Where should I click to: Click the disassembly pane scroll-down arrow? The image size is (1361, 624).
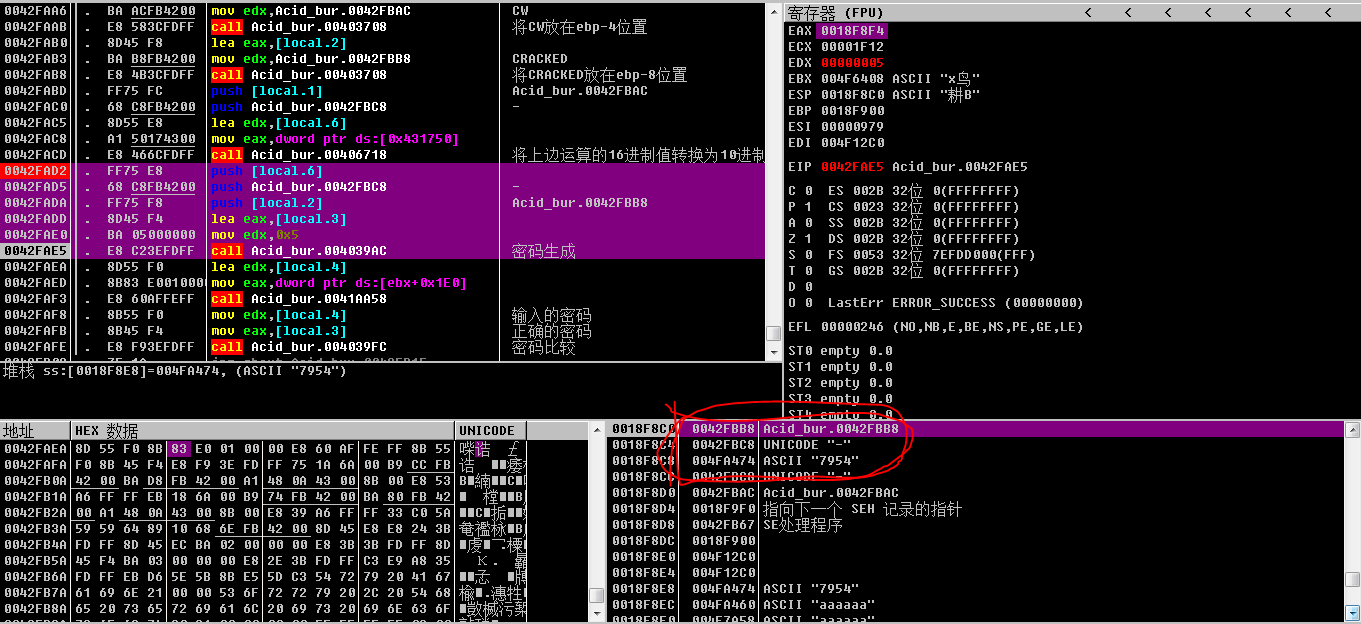774,352
